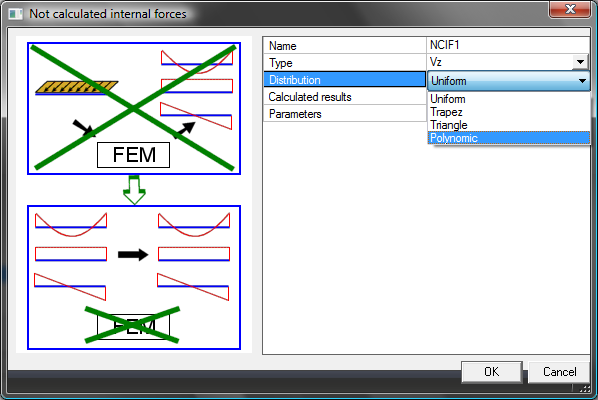Edit the Name field containing NCIF1
Image resolution: width=598 pixels, height=400 pixels.
click(508, 45)
